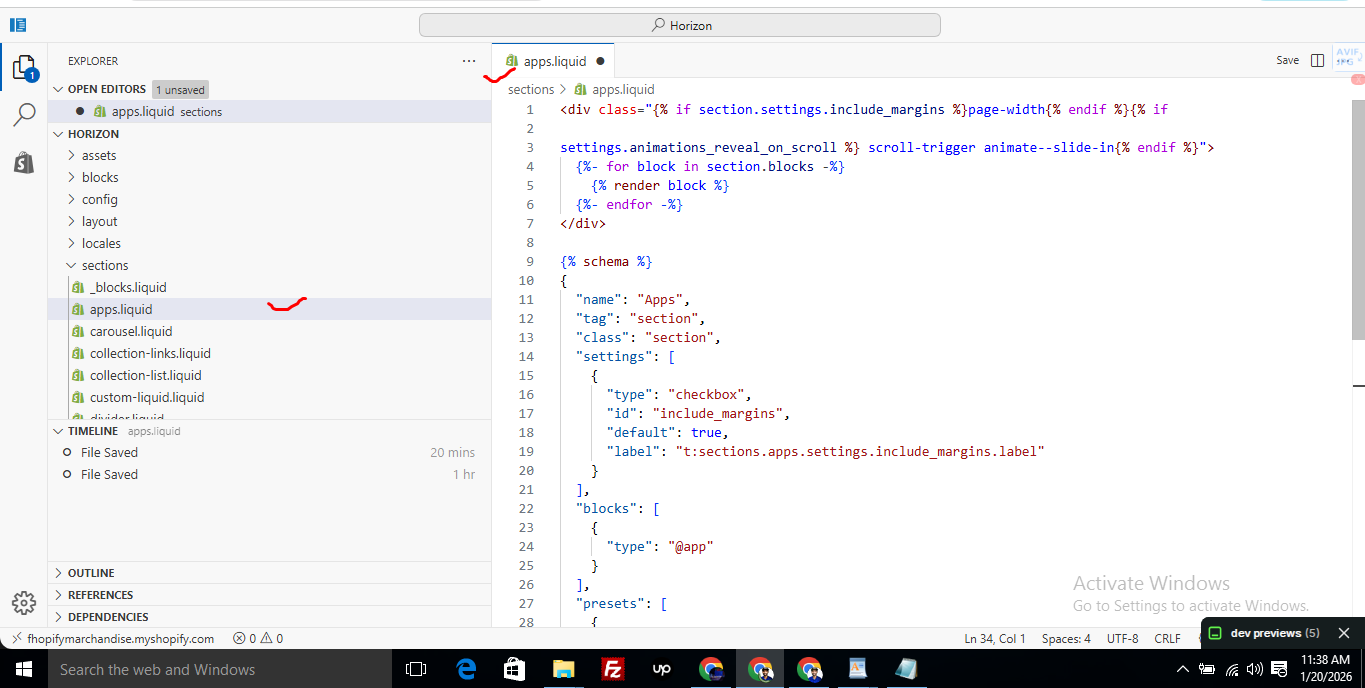This screenshot has width=1365, height=688.
Task: Select the apps.liquid editor tab
Action: (554, 61)
